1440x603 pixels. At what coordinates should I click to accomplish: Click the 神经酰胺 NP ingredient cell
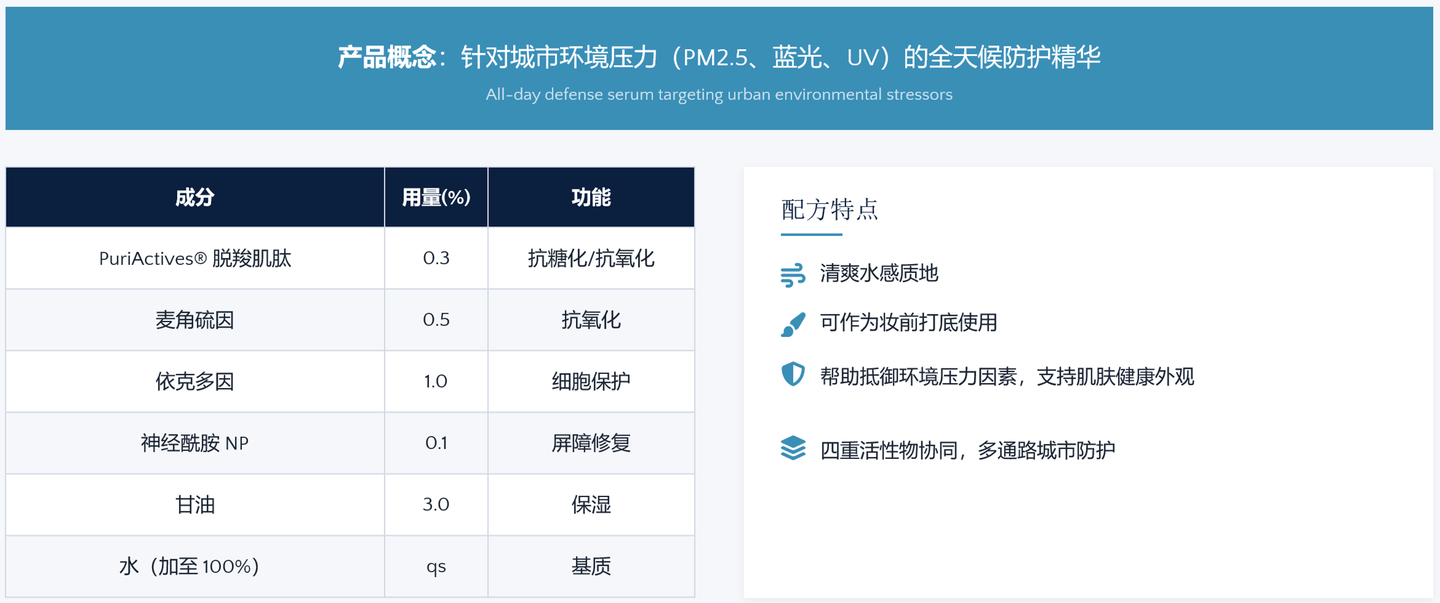click(x=195, y=443)
